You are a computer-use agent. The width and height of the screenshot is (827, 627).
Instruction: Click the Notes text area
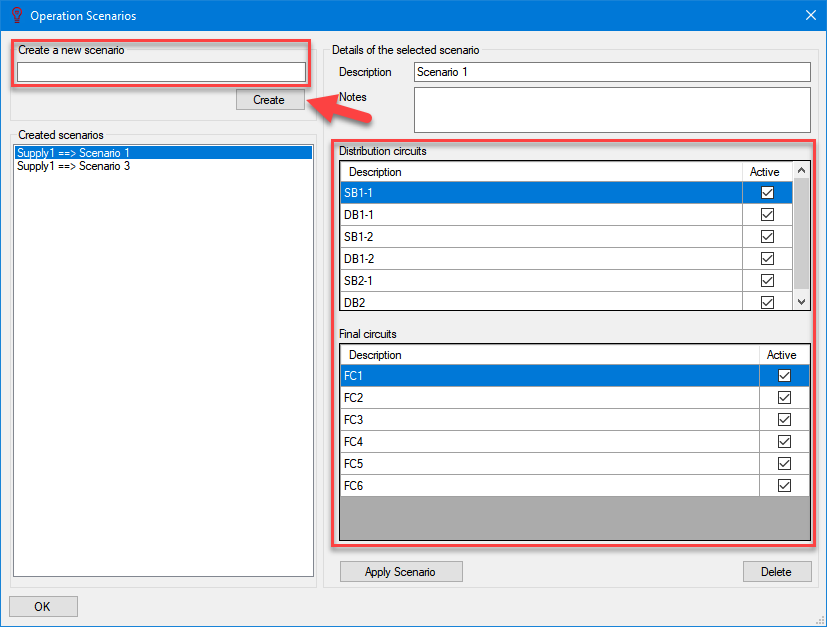(x=612, y=110)
